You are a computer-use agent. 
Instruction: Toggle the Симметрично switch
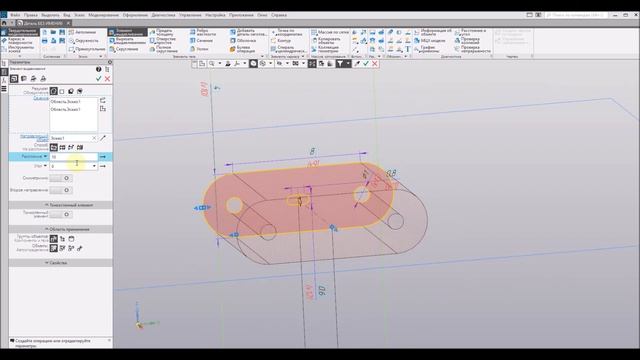tap(60, 178)
